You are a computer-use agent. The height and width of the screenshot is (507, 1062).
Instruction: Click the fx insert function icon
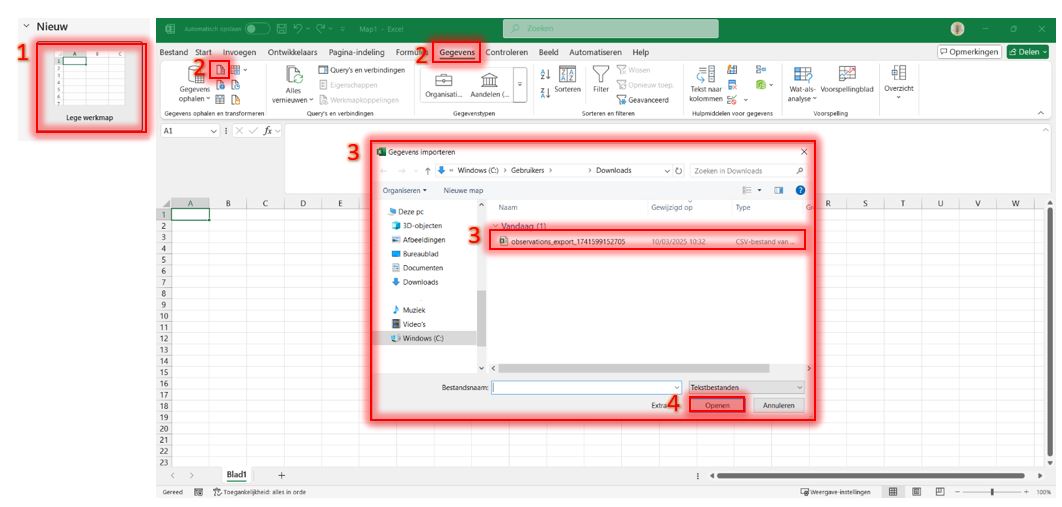(x=268, y=131)
